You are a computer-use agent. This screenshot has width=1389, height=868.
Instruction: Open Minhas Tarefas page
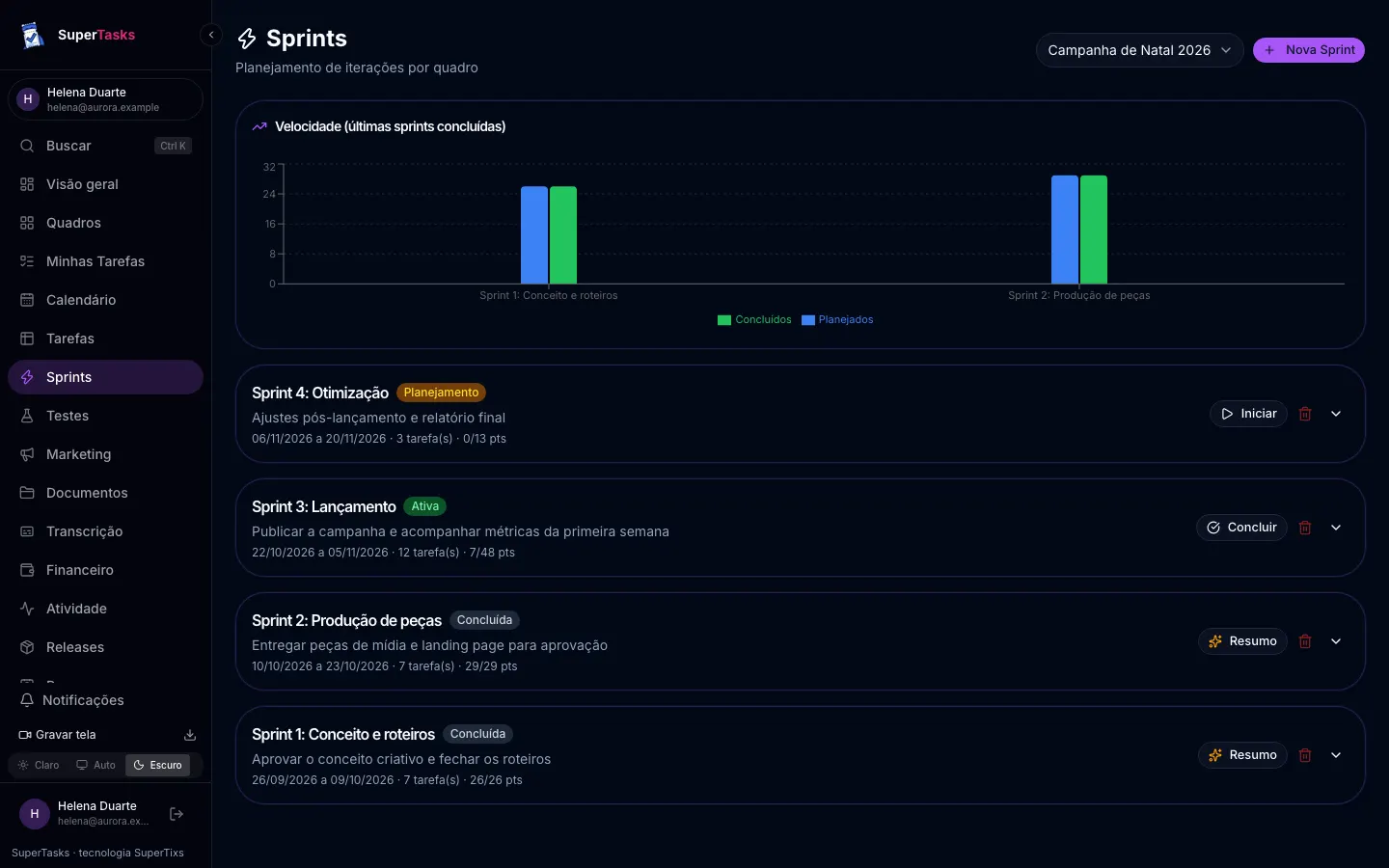point(105,261)
